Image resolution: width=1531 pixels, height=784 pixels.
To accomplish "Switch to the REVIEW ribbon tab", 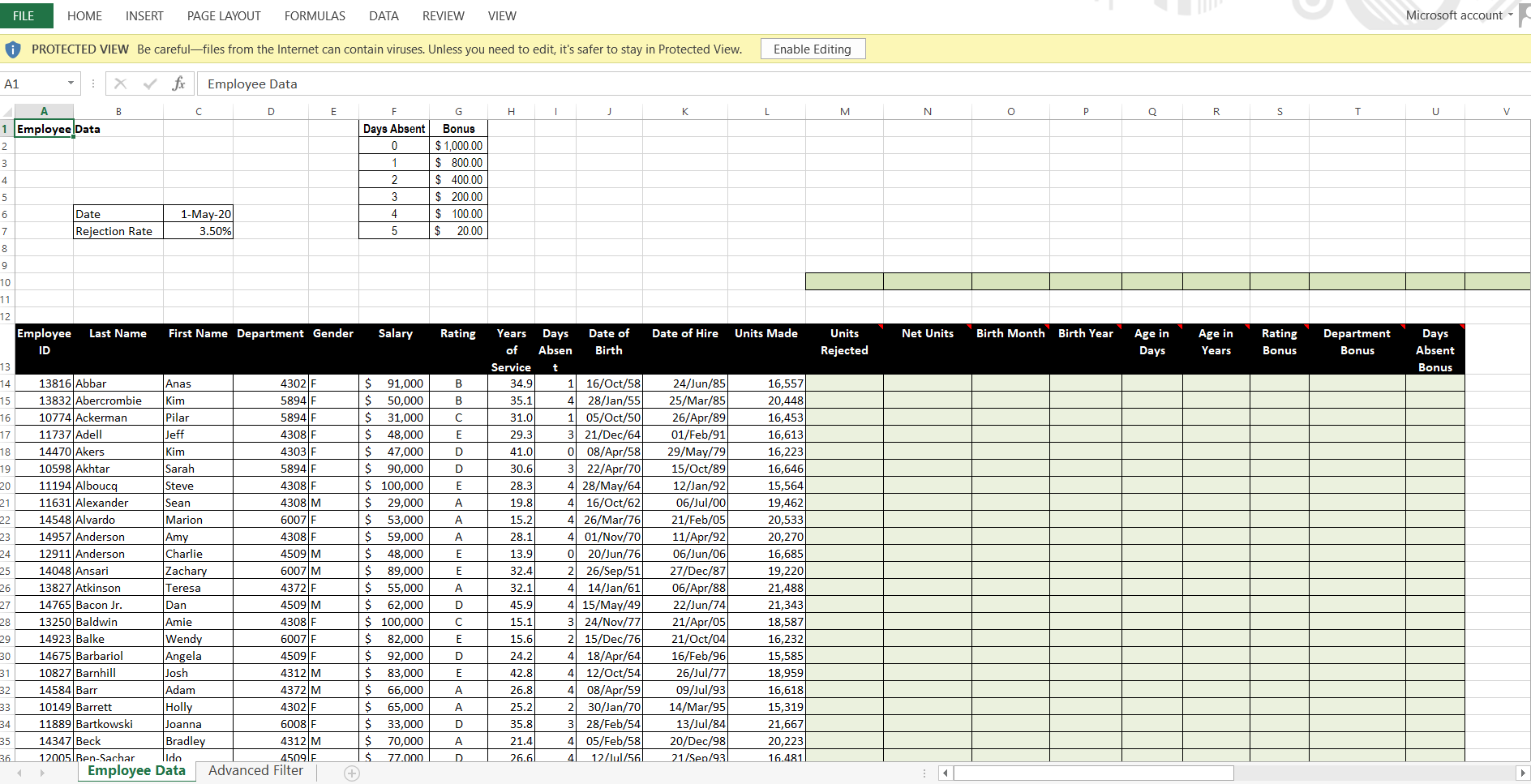I will tap(443, 15).
